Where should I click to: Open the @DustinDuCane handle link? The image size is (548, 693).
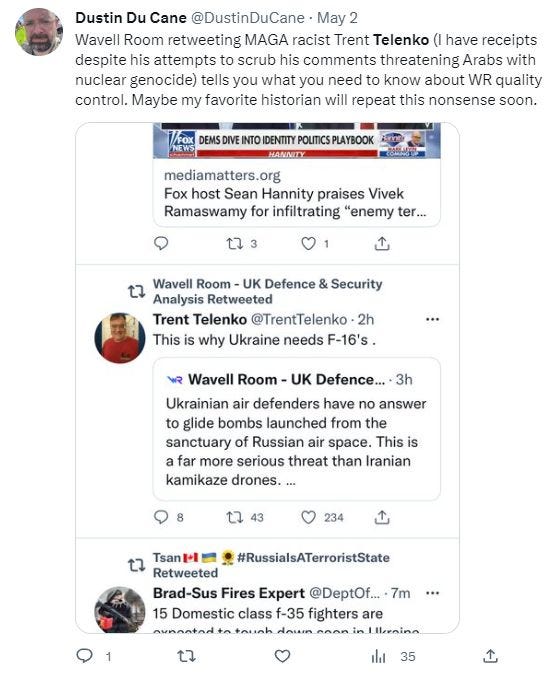[x=248, y=18]
